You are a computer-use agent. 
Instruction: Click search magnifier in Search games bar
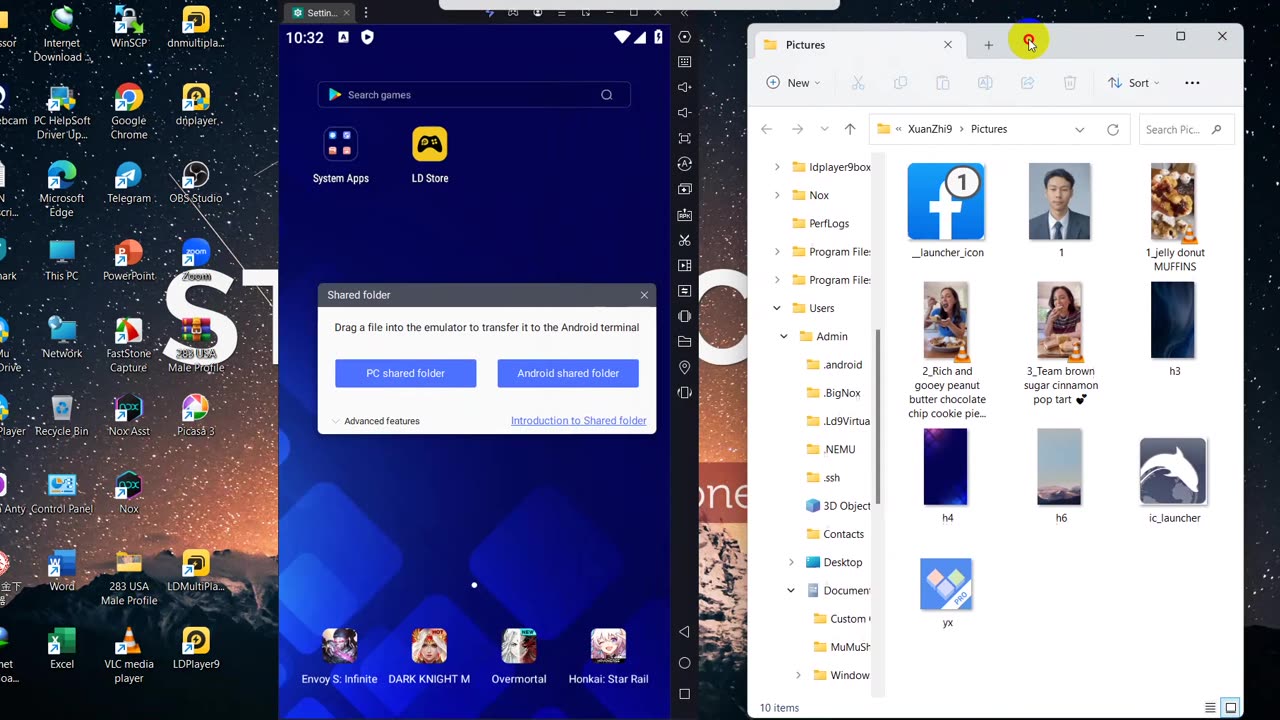click(x=607, y=95)
